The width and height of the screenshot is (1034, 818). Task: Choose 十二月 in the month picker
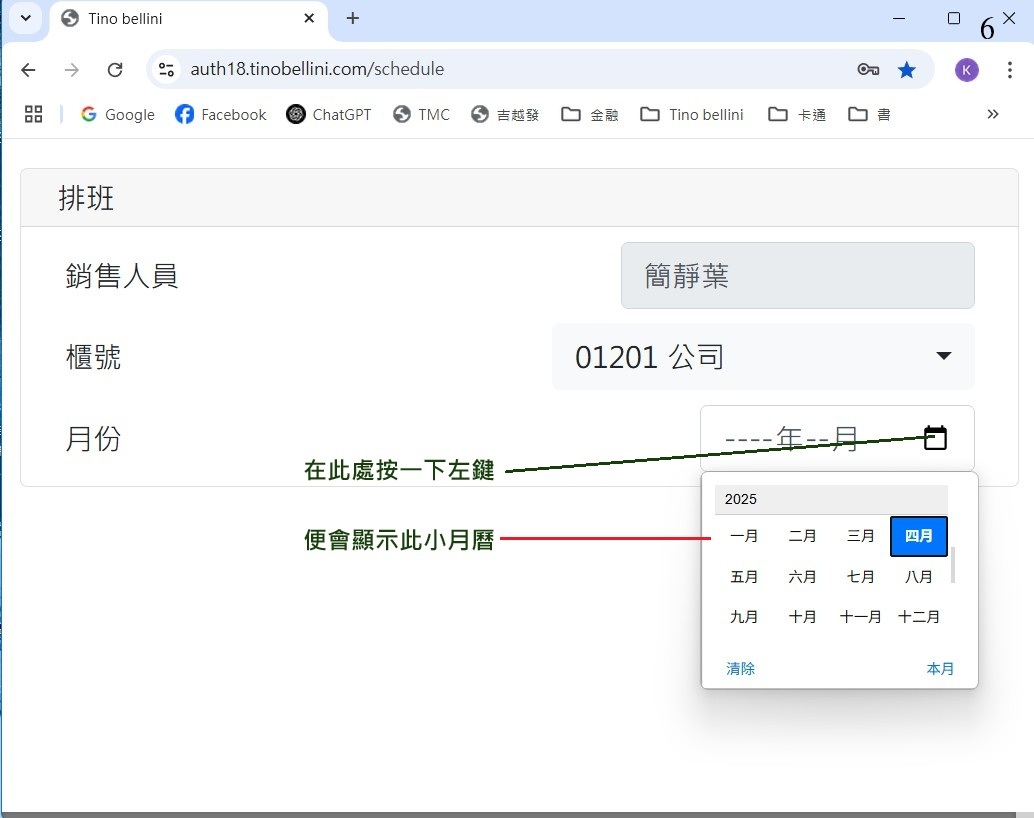click(918, 617)
